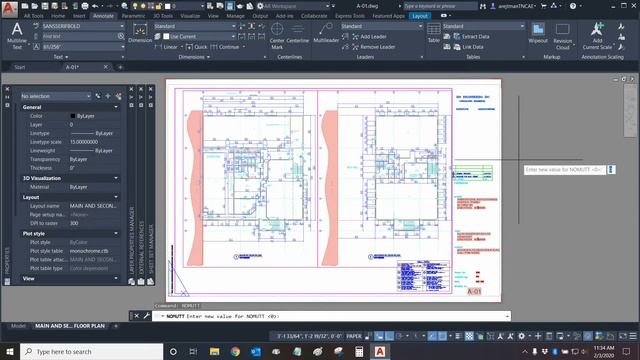Open workspace switching gear in status bar
This screenshot has height=360, width=640.
coord(522,336)
